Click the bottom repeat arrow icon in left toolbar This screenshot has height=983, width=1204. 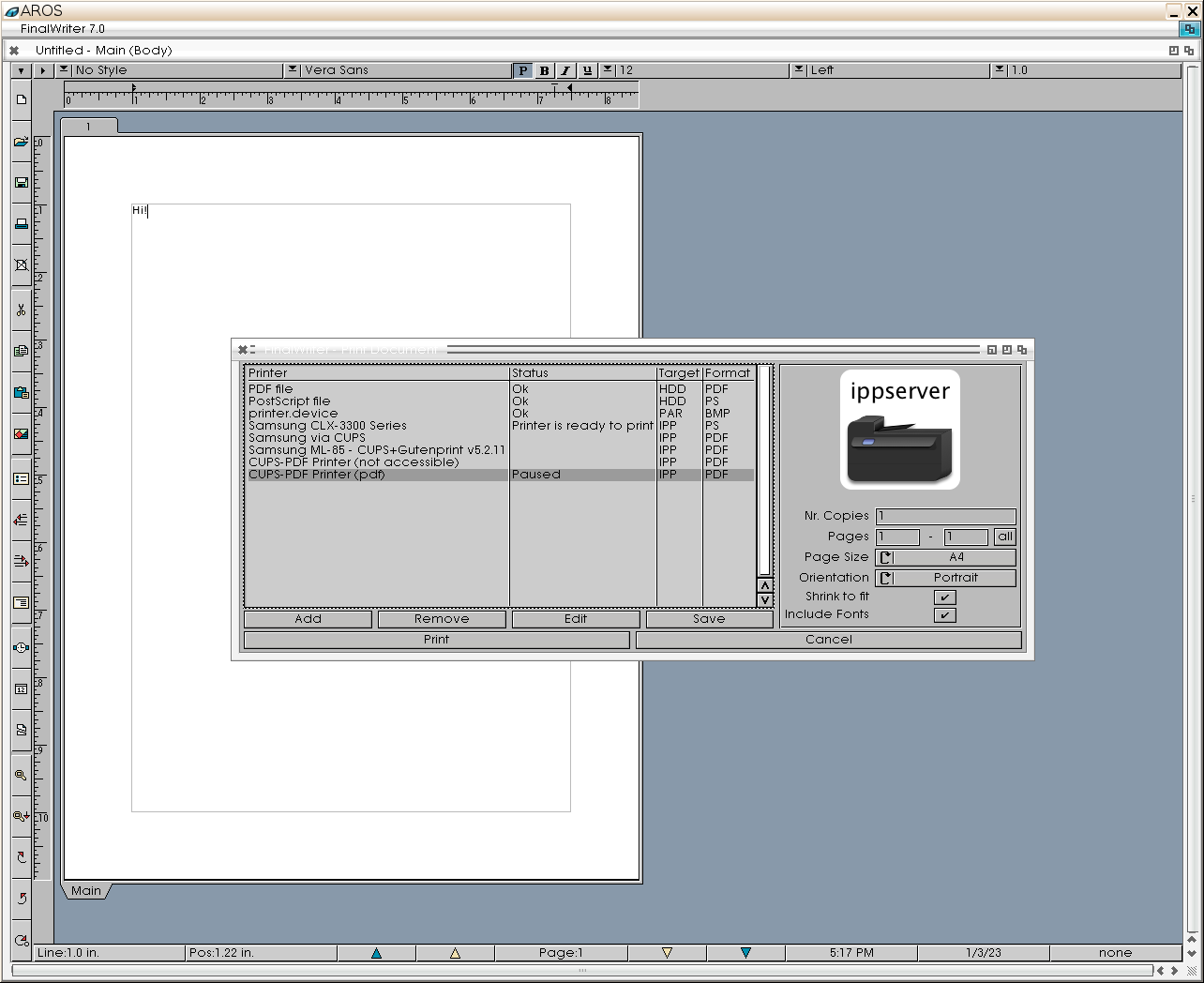point(21,940)
